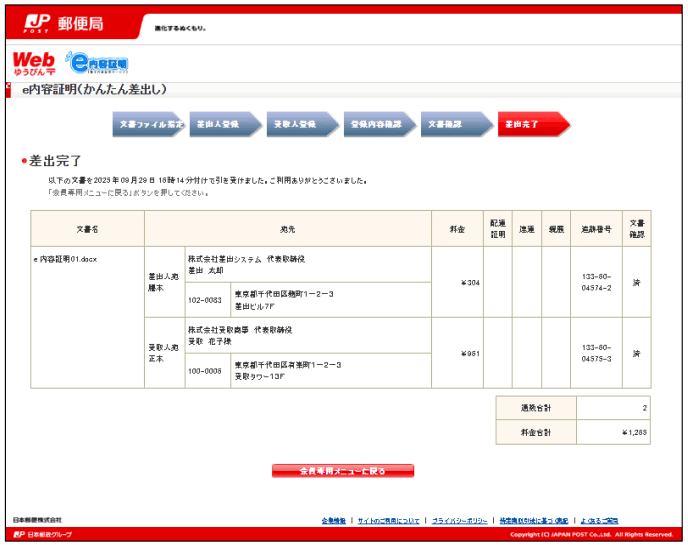Image resolution: width=688 pixels, height=545 pixels.
Task: Click the 料金 column header
Action: coord(457,229)
